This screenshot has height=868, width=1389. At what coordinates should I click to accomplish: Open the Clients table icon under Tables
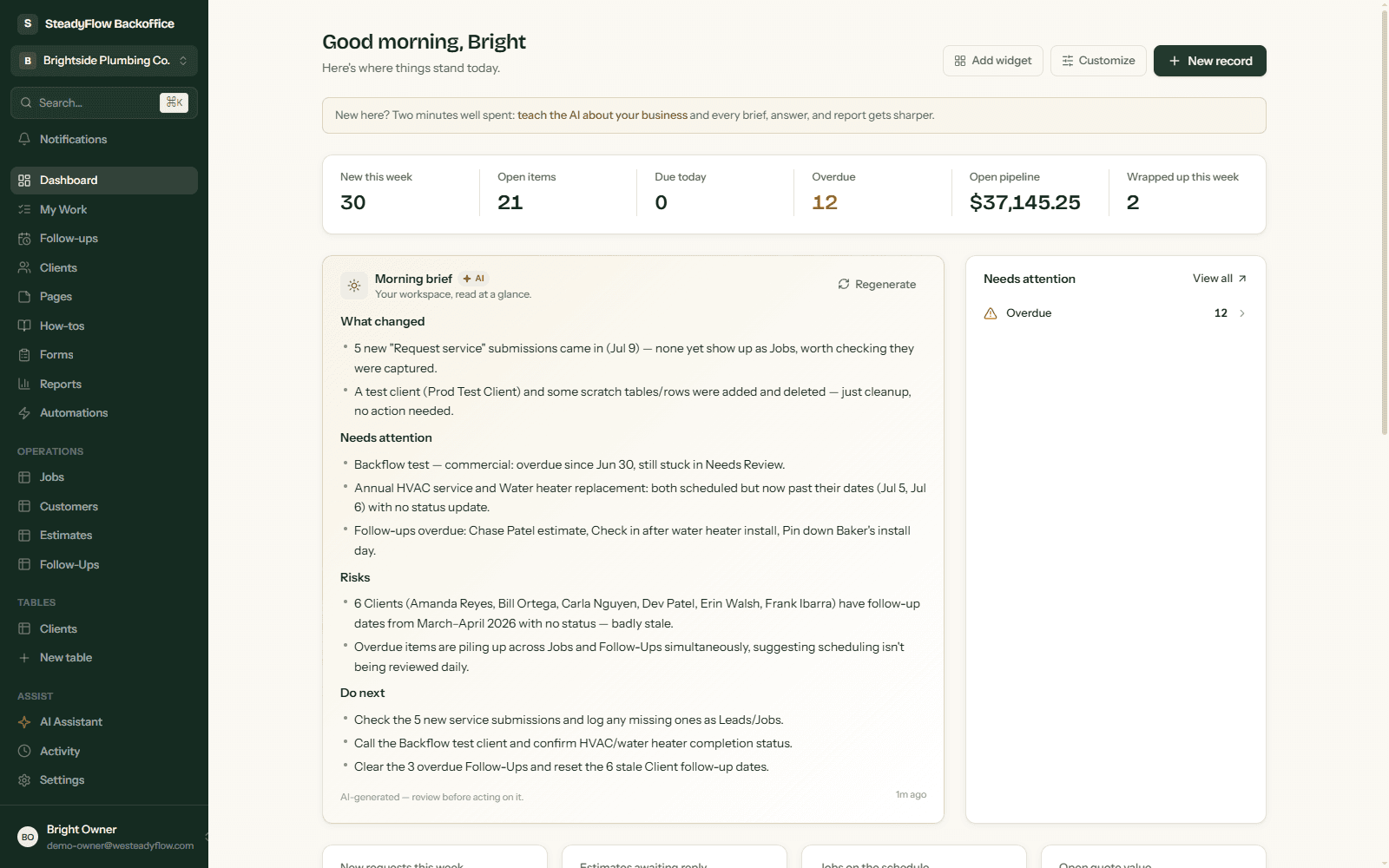coord(24,628)
